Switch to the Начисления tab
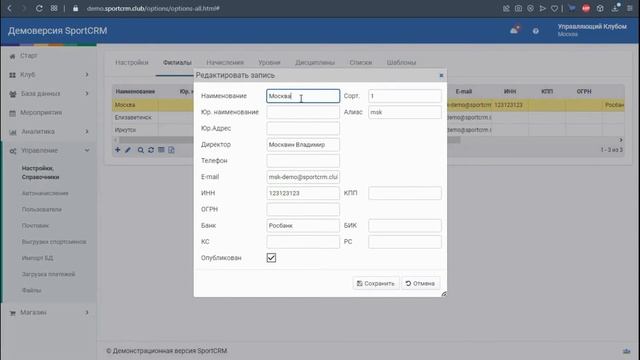This screenshot has height=360, width=640. pyautogui.click(x=225, y=62)
